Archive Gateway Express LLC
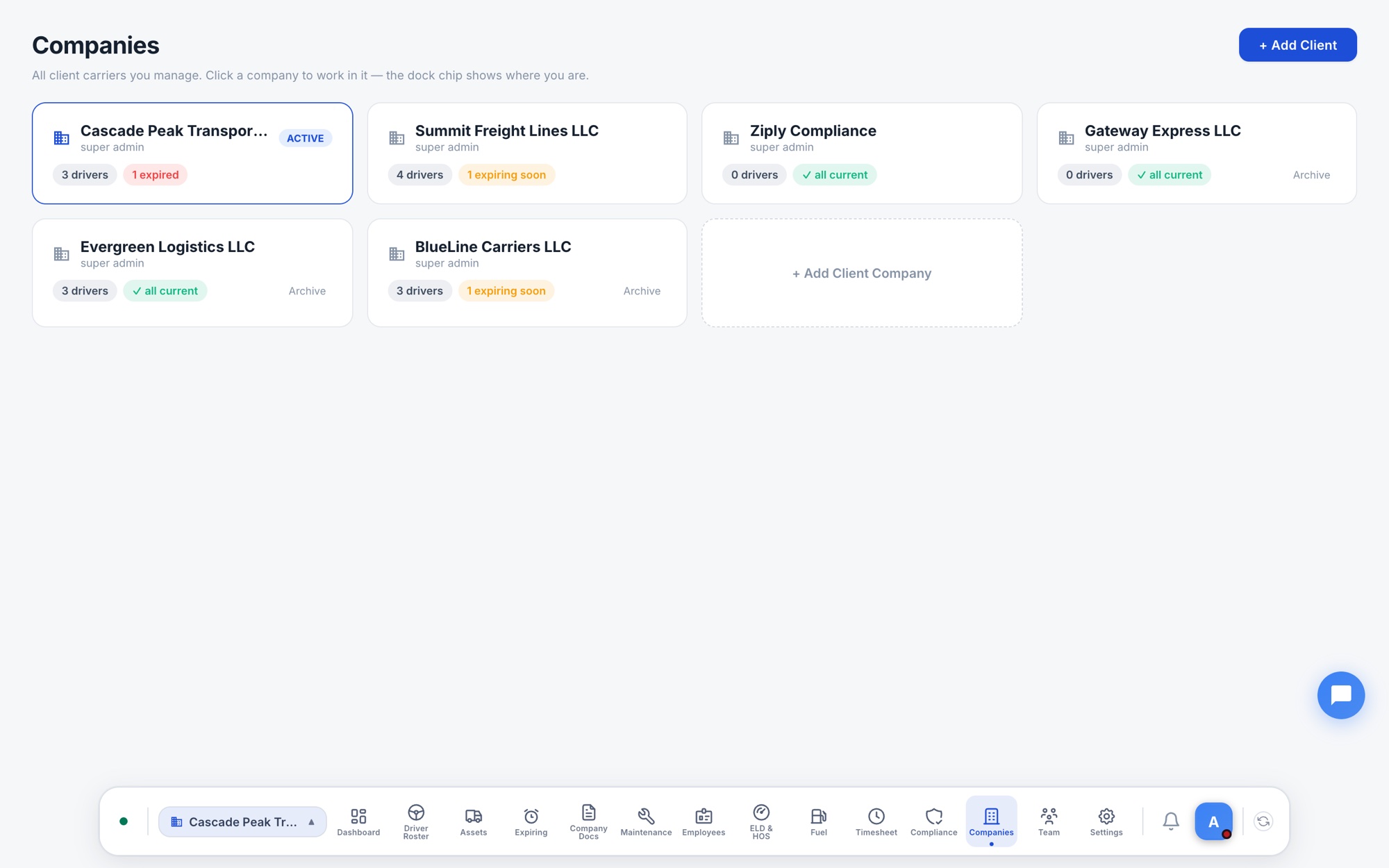Viewport: 1389px width, 868px height. [1311, 175]
